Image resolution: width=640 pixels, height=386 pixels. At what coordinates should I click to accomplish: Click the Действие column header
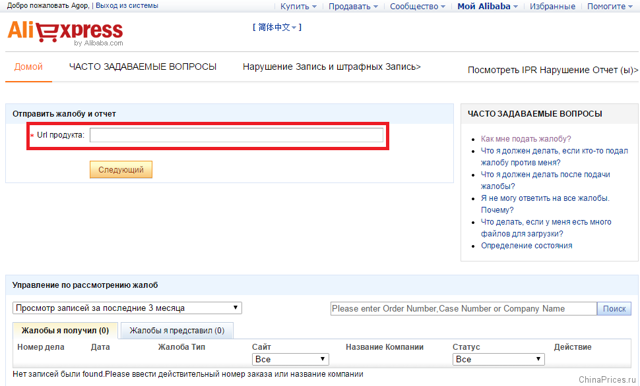pos(573,347)
